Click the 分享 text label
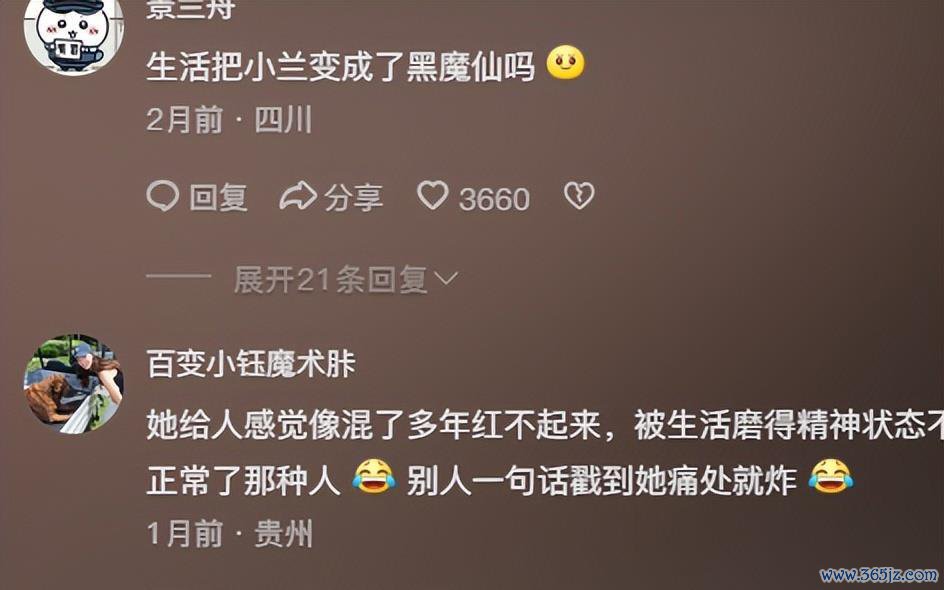The image size is (944, 590). click(x=353, y=197)
